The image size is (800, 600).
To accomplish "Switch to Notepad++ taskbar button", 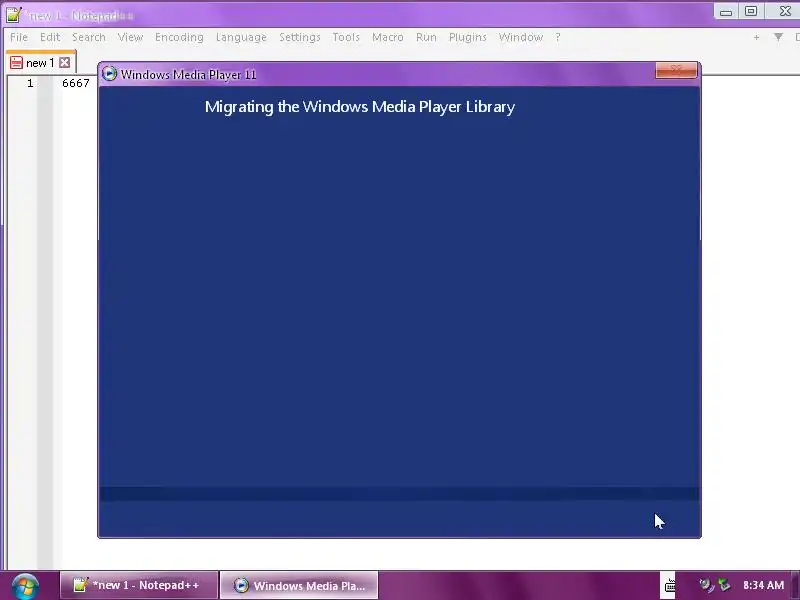I will tap(139, 585).
